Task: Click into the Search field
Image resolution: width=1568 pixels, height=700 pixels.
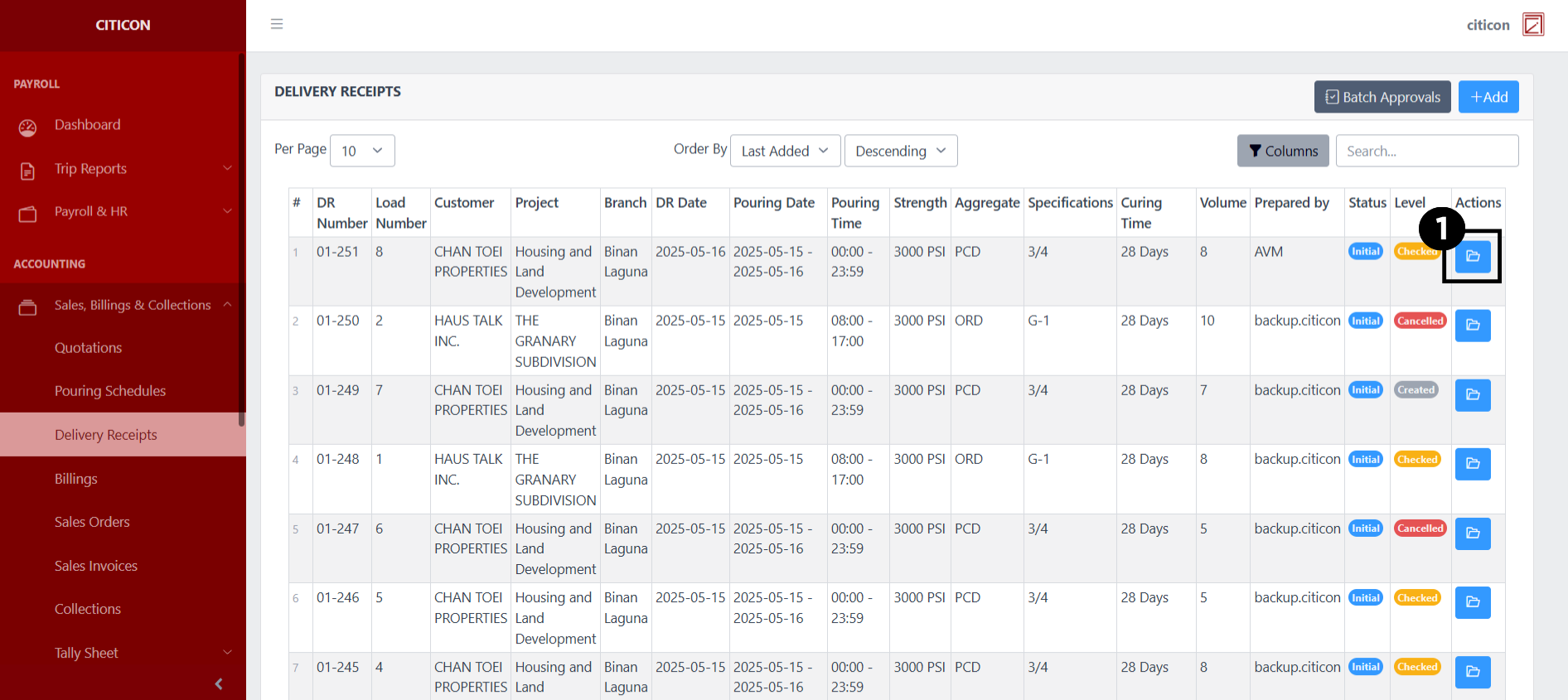Action: click(x=1426, y=151)
